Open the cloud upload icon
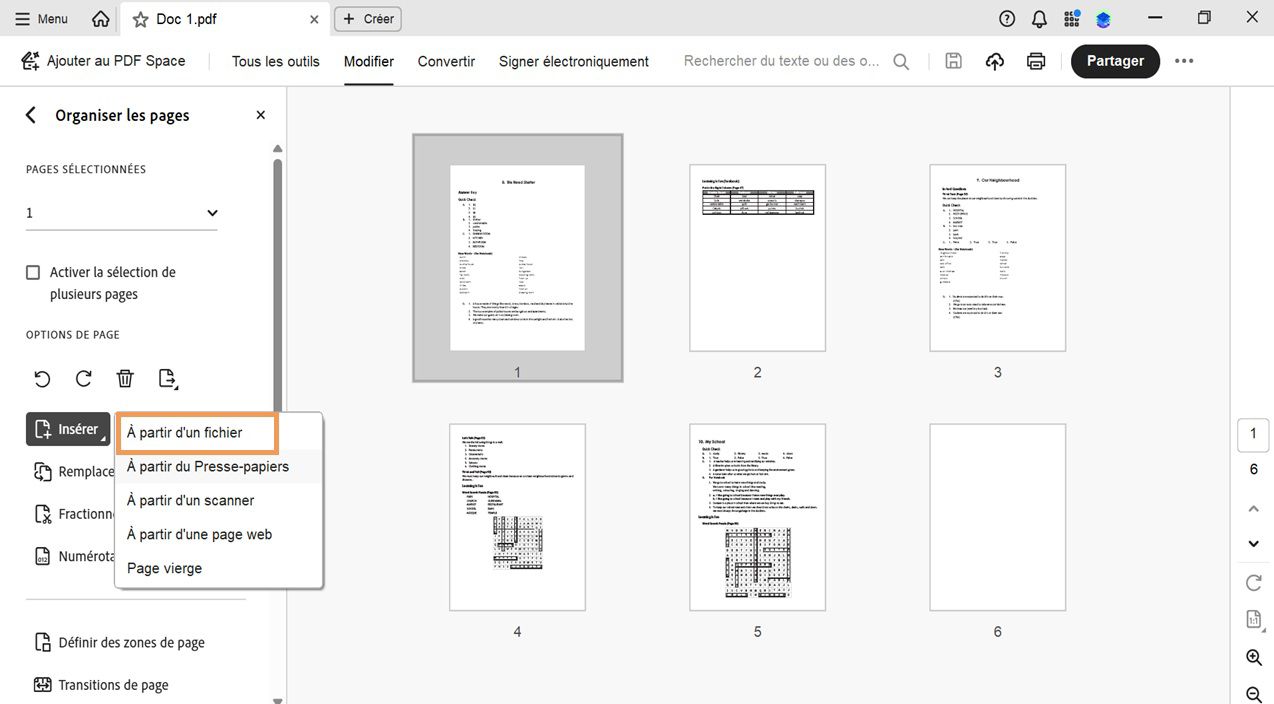Image resolution: width=1274 pixels, height=704 pixels. 994,61
